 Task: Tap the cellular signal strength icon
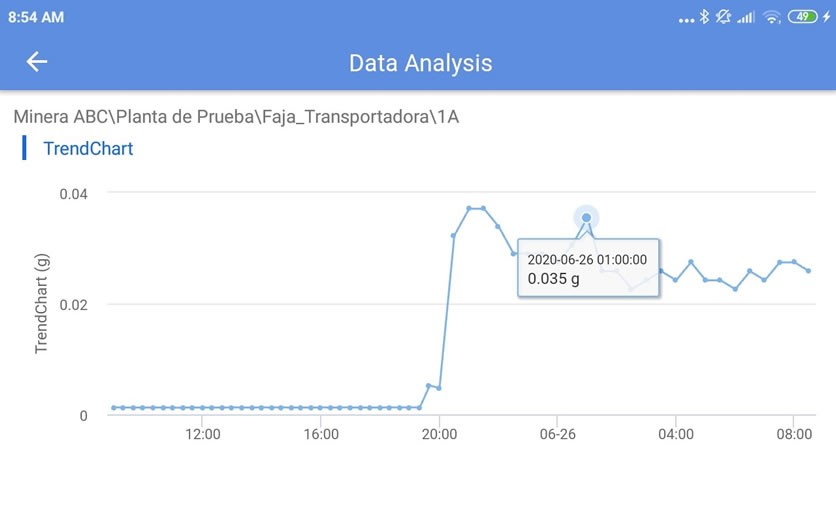(x=746, y=18)
